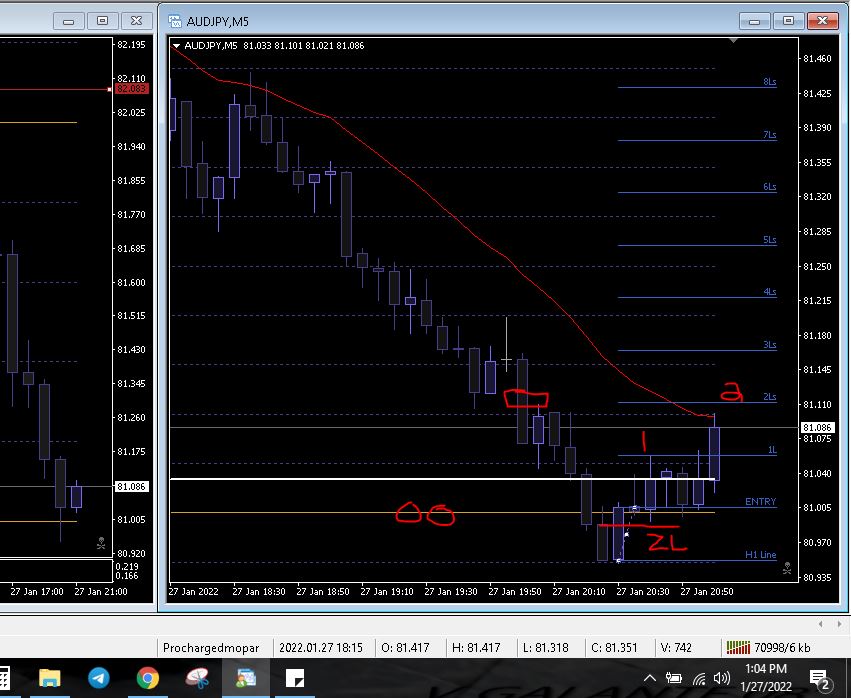Open Telegram from the taskbar

click(99, 678)
